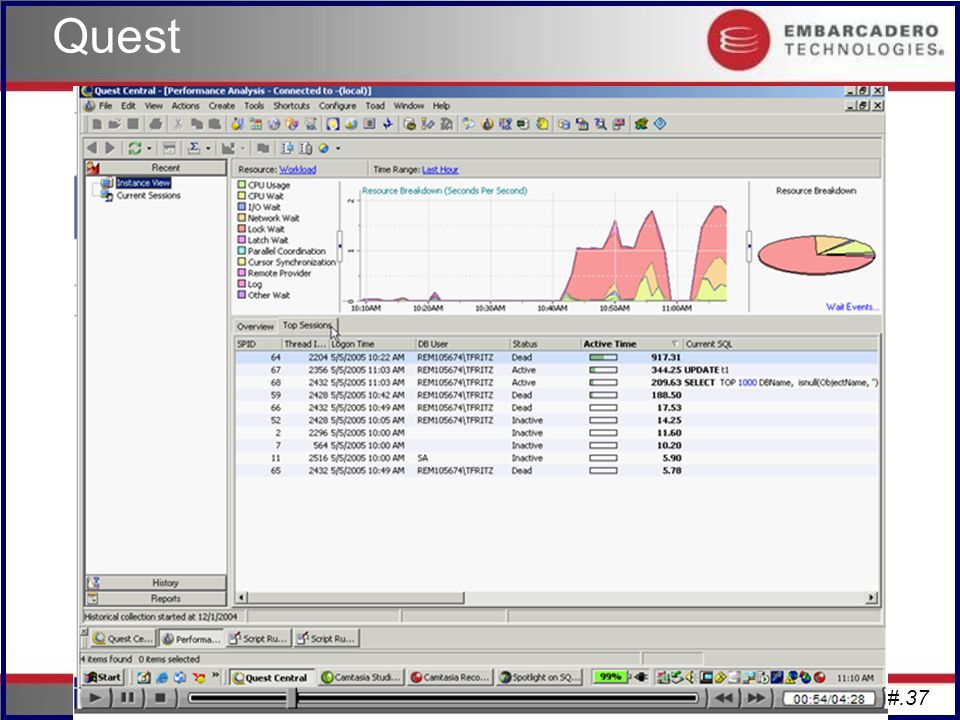960x720 pixels.
Task: Click the Cut scissors toolbar icon
Action: click(x=178, y=124)
